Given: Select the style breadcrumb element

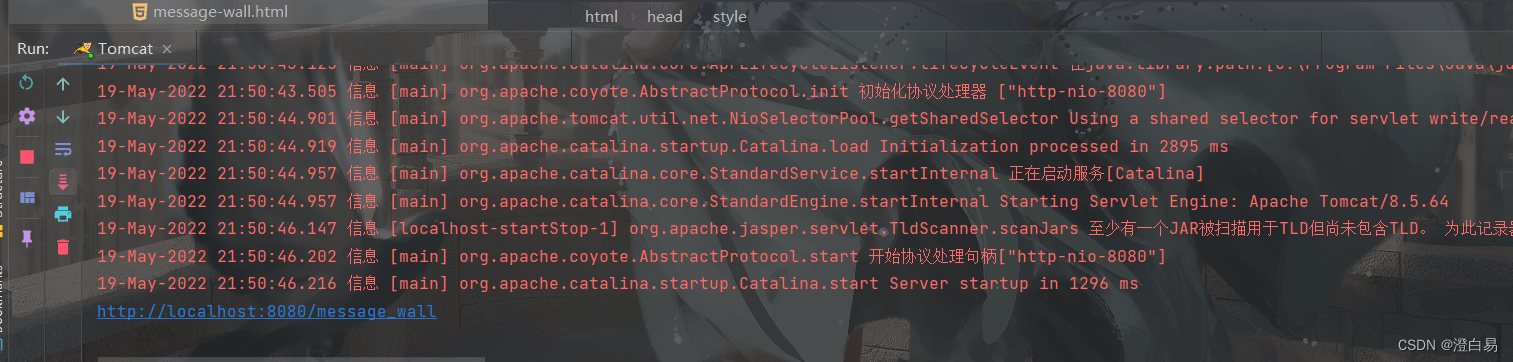Looking at the screenshot, I should 729,16.
